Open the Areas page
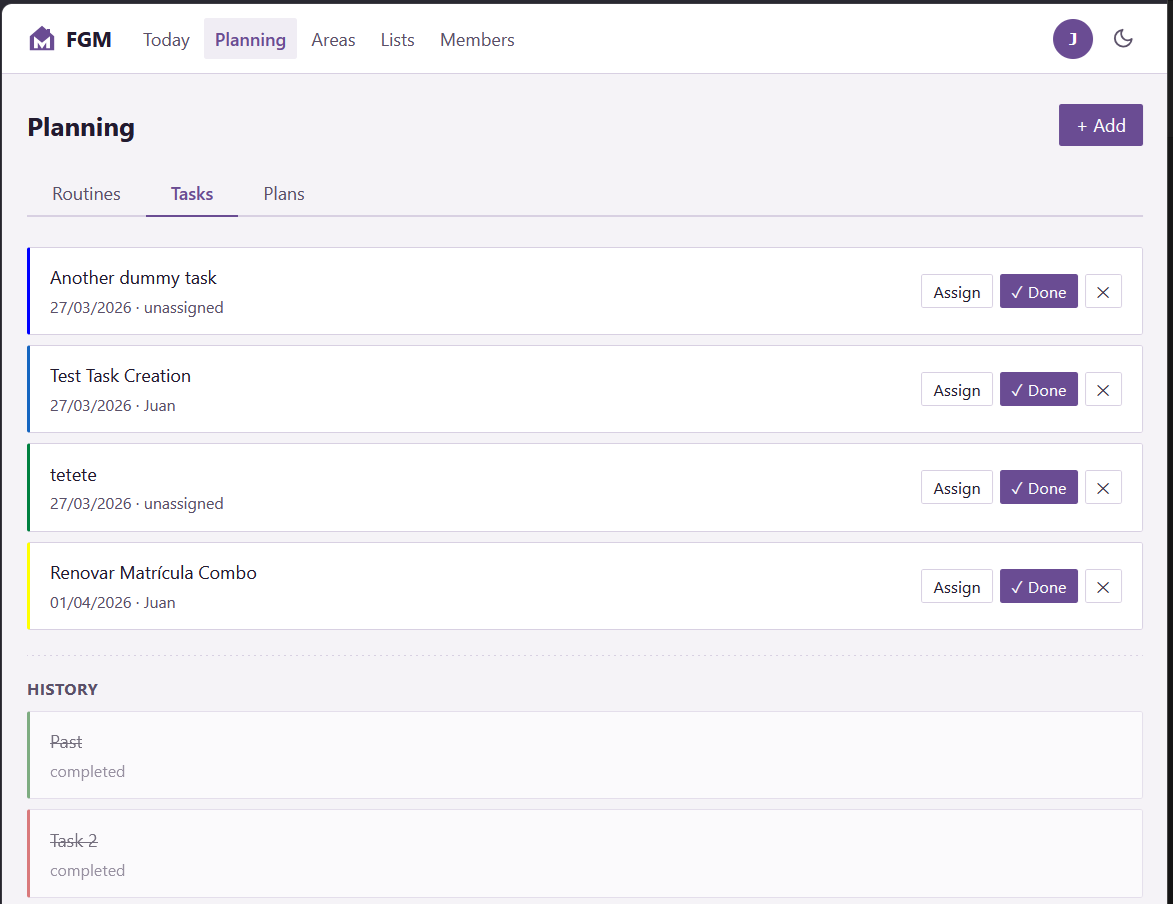This screenshot has height=904, width=1173. pos(334,40)
